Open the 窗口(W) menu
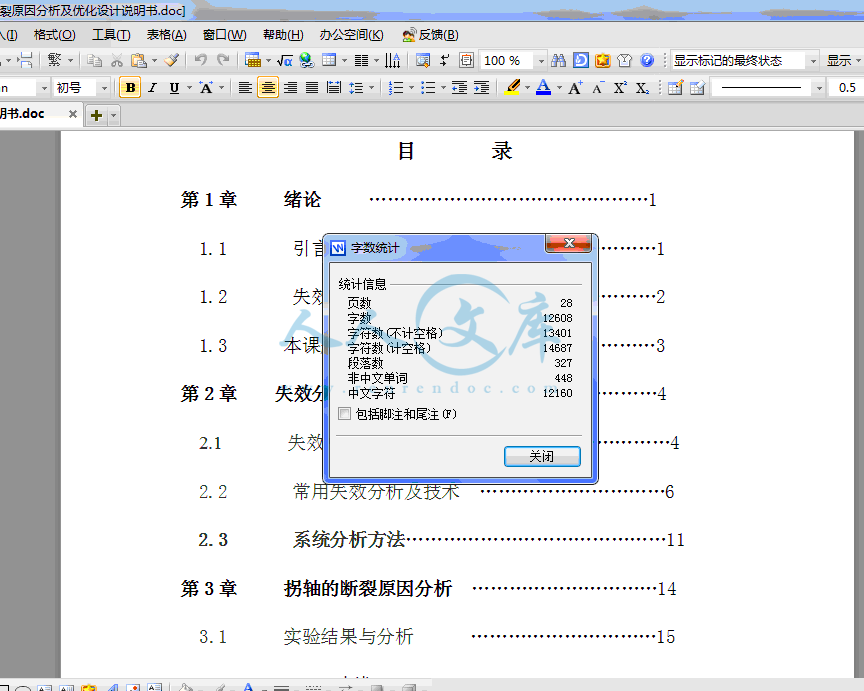The height and width of the screenshot is (691, 864). [x=225, y=35]
